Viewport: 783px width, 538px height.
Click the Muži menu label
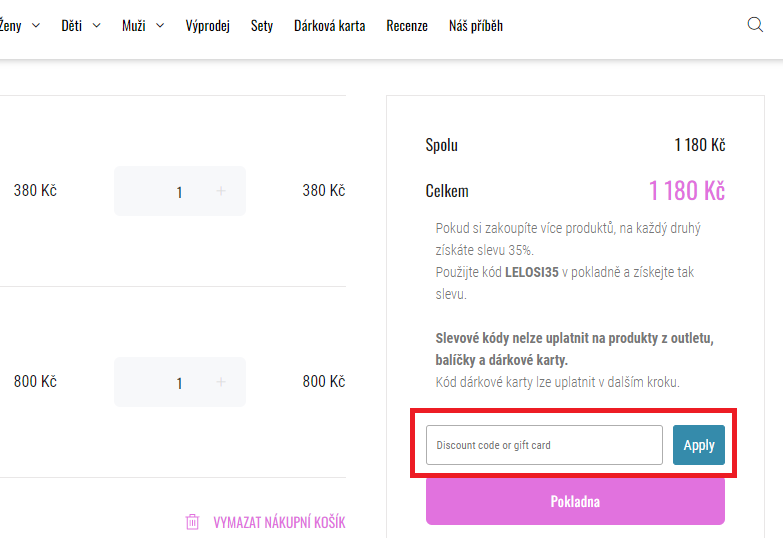pyautogui.click(x=133, y=26)
